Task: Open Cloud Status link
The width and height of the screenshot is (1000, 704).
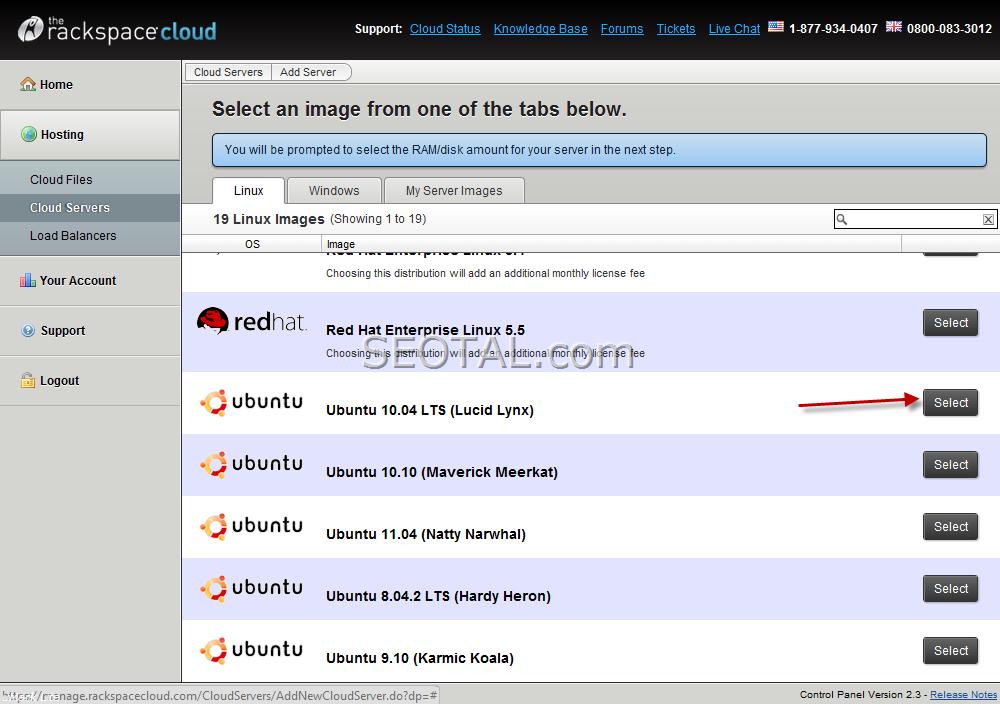Action: 445,29
